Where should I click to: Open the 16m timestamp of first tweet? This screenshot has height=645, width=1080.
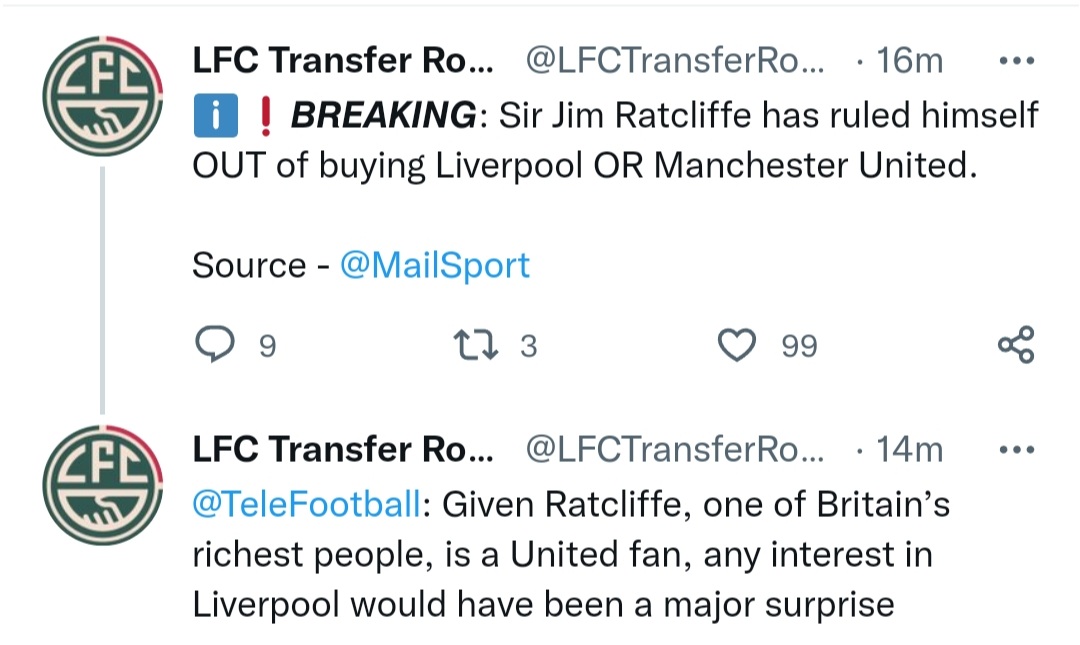(x=909, y=61)
